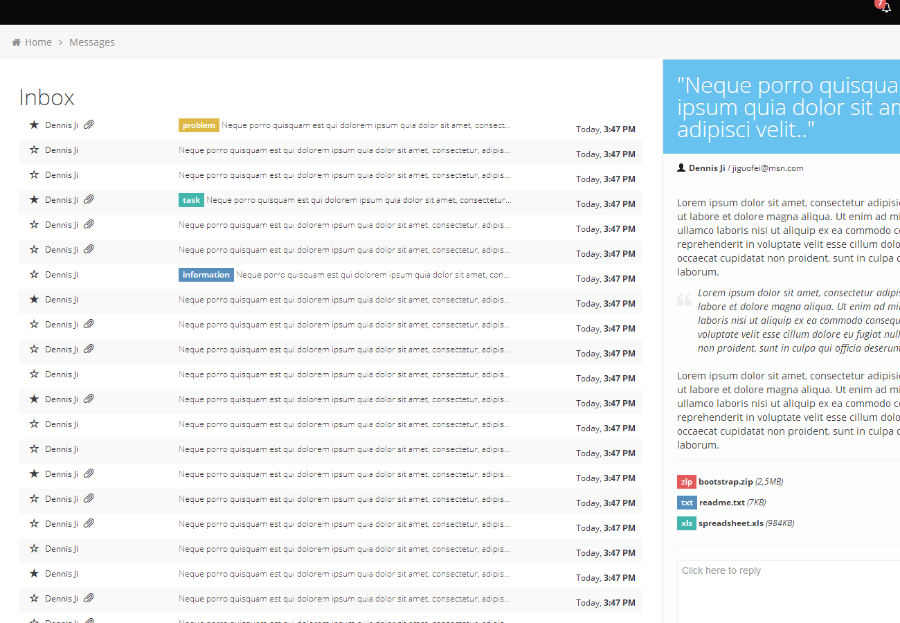Click the paperclip icon on the 'problem' message
This screenshot has width=900, height=623.
[89, 125]
